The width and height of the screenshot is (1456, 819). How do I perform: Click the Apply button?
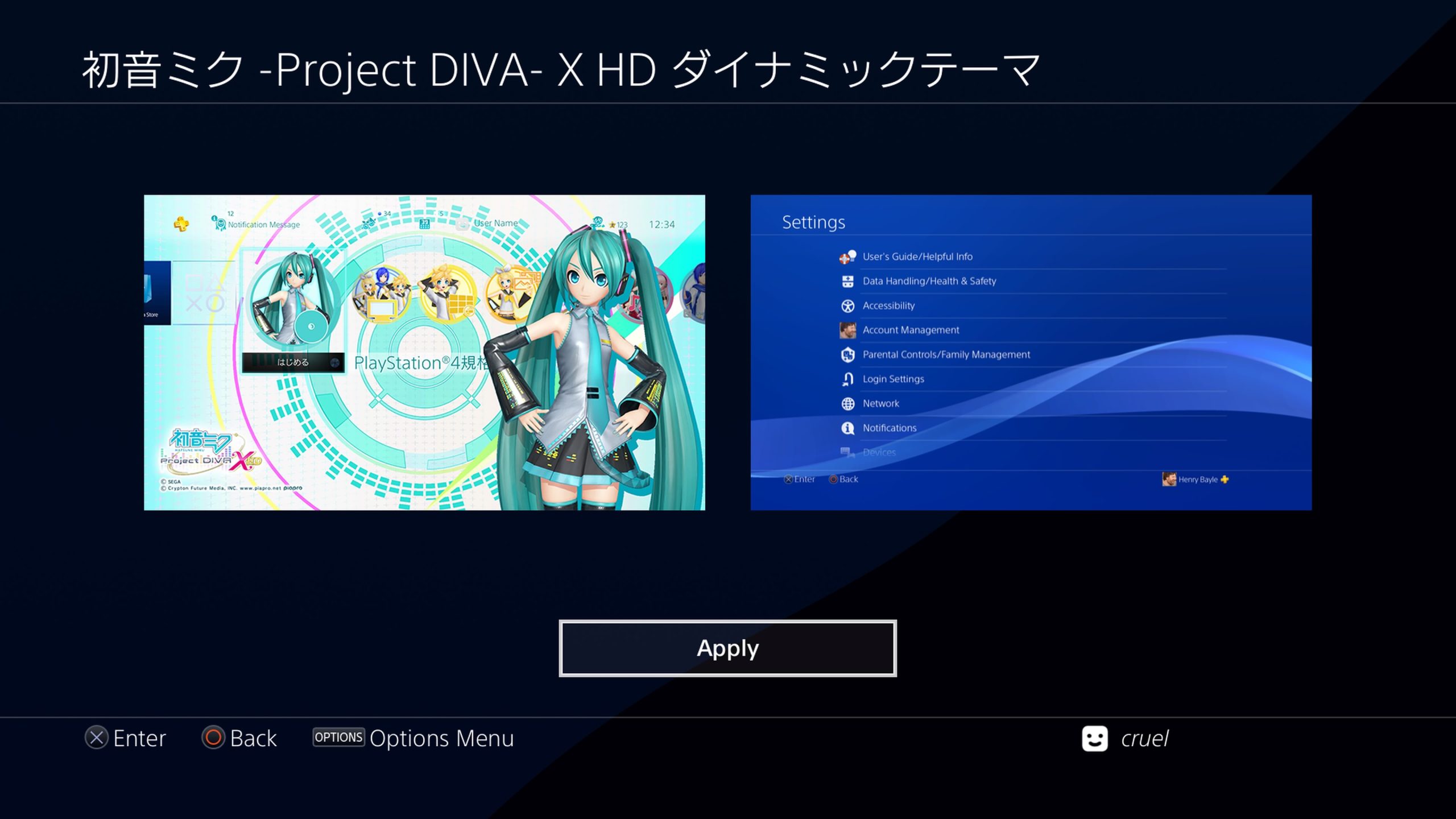pos(727,648)
